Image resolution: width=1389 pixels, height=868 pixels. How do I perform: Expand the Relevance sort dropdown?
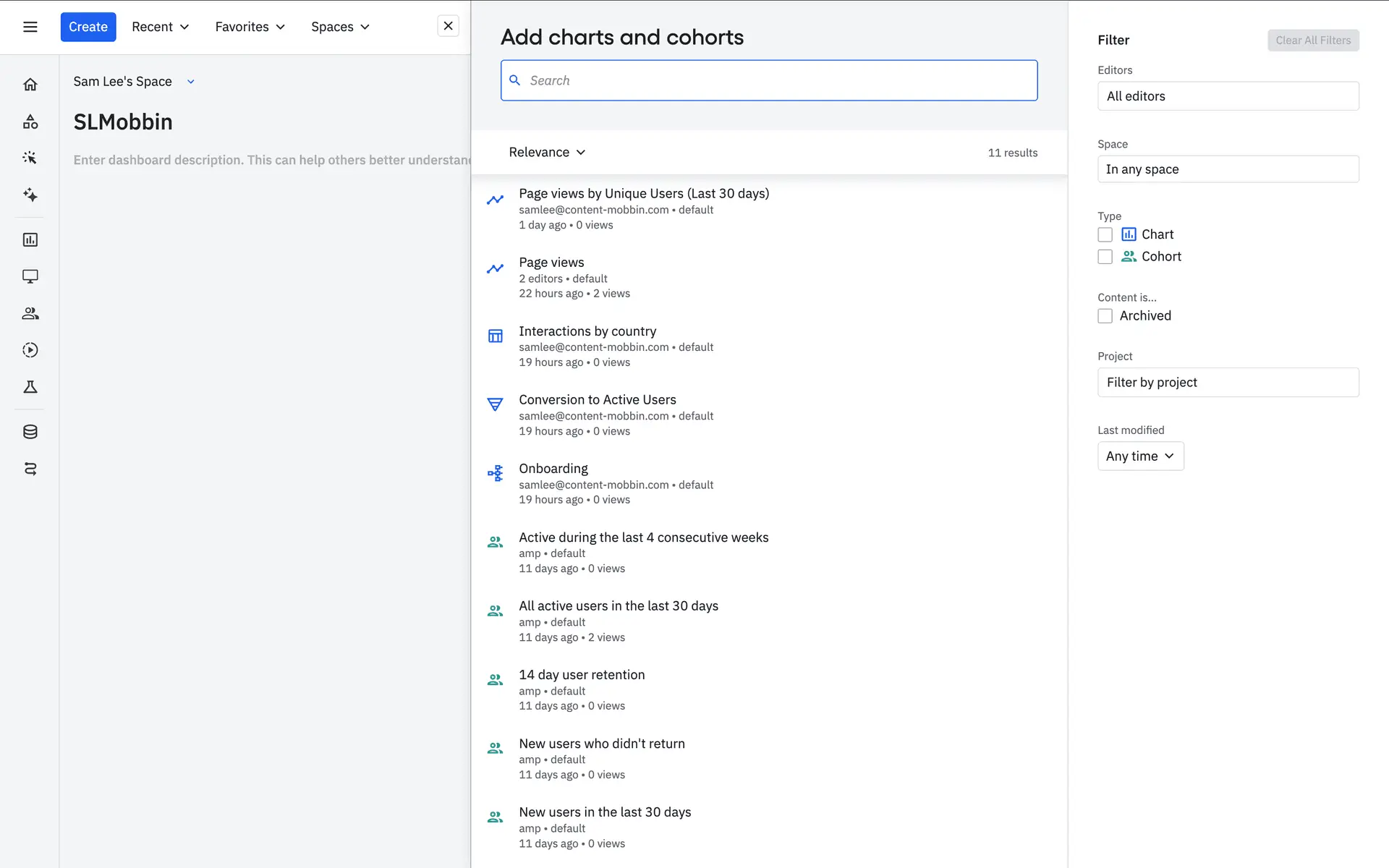click(547, 152)
